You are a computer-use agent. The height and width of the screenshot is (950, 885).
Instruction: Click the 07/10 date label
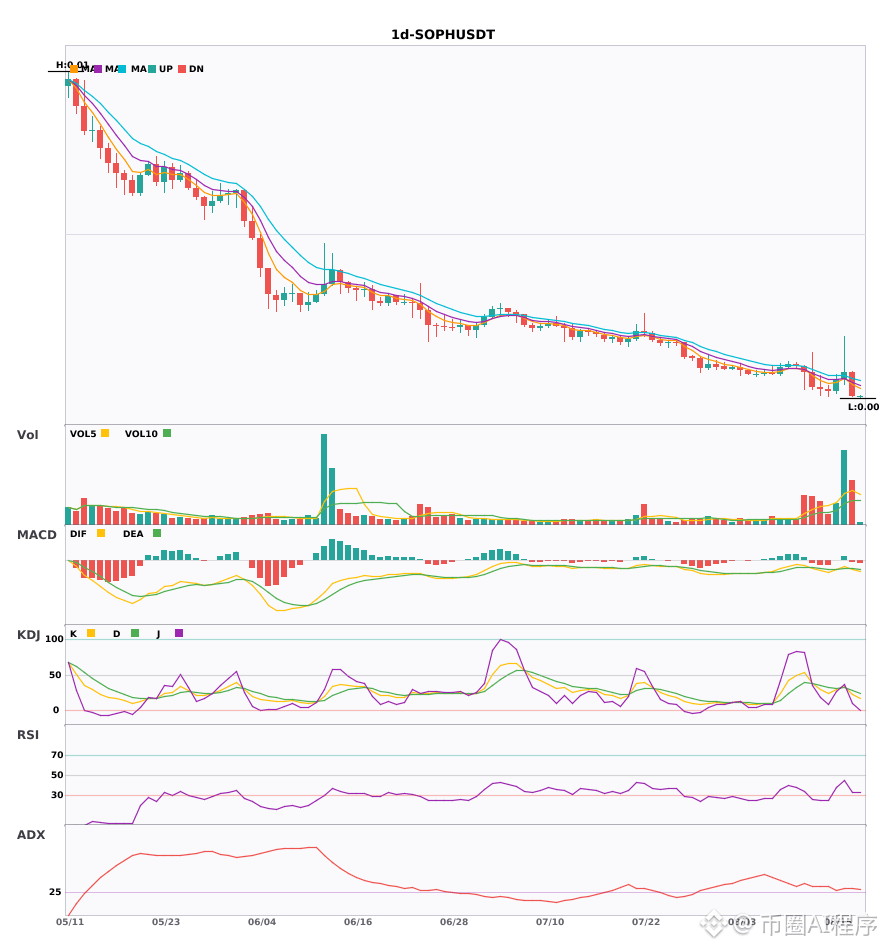pos(550,922)
